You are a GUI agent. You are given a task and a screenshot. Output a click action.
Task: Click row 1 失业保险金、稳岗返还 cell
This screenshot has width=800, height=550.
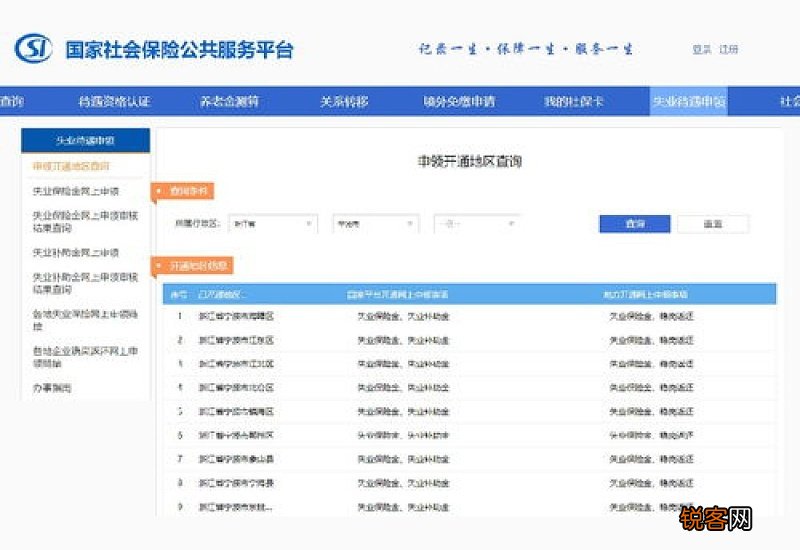pyautogui.click(x=652, y=316)
